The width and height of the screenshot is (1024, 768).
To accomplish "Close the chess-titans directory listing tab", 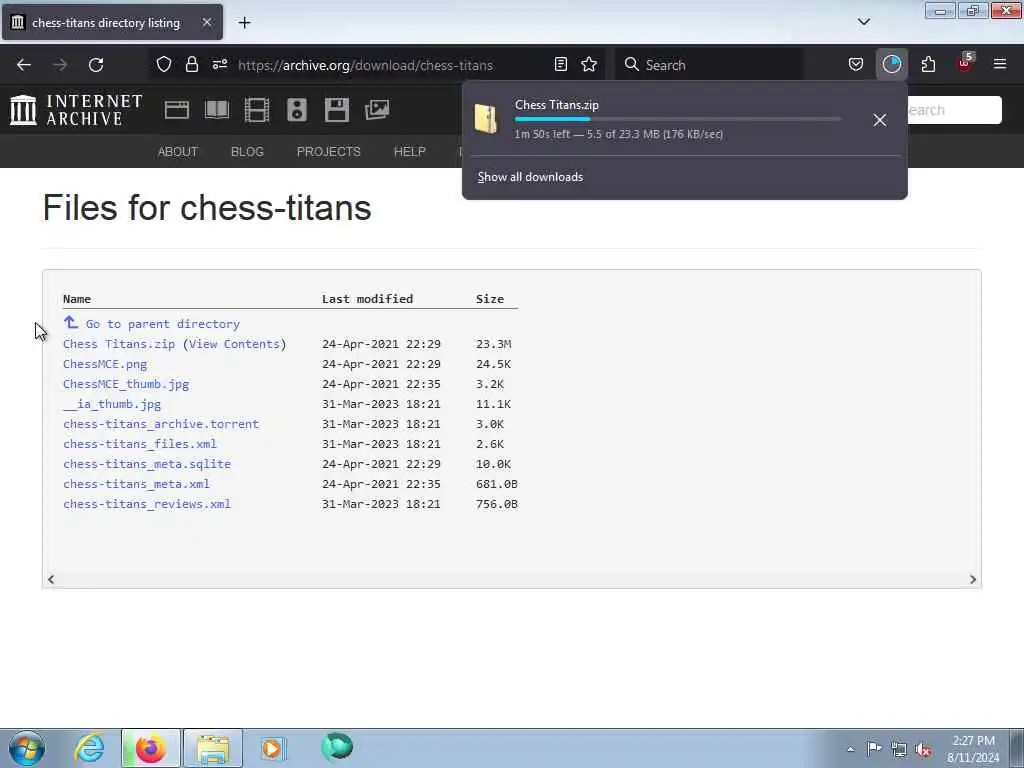I will [206, 22].
